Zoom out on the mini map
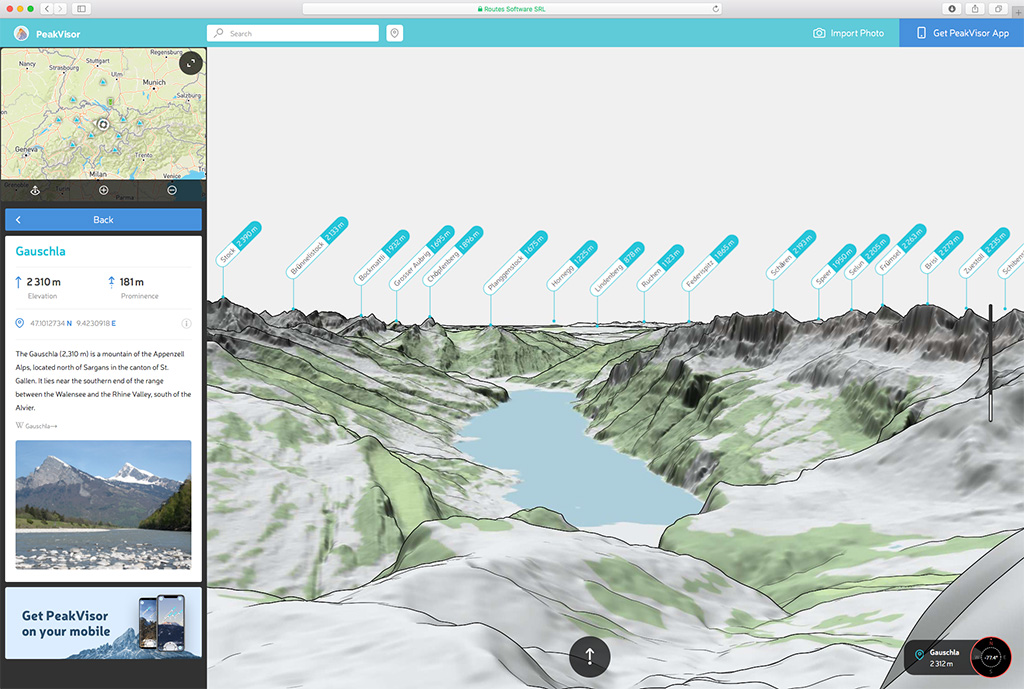The height and width of the screenshot is (689, 1024). (172, 190)
